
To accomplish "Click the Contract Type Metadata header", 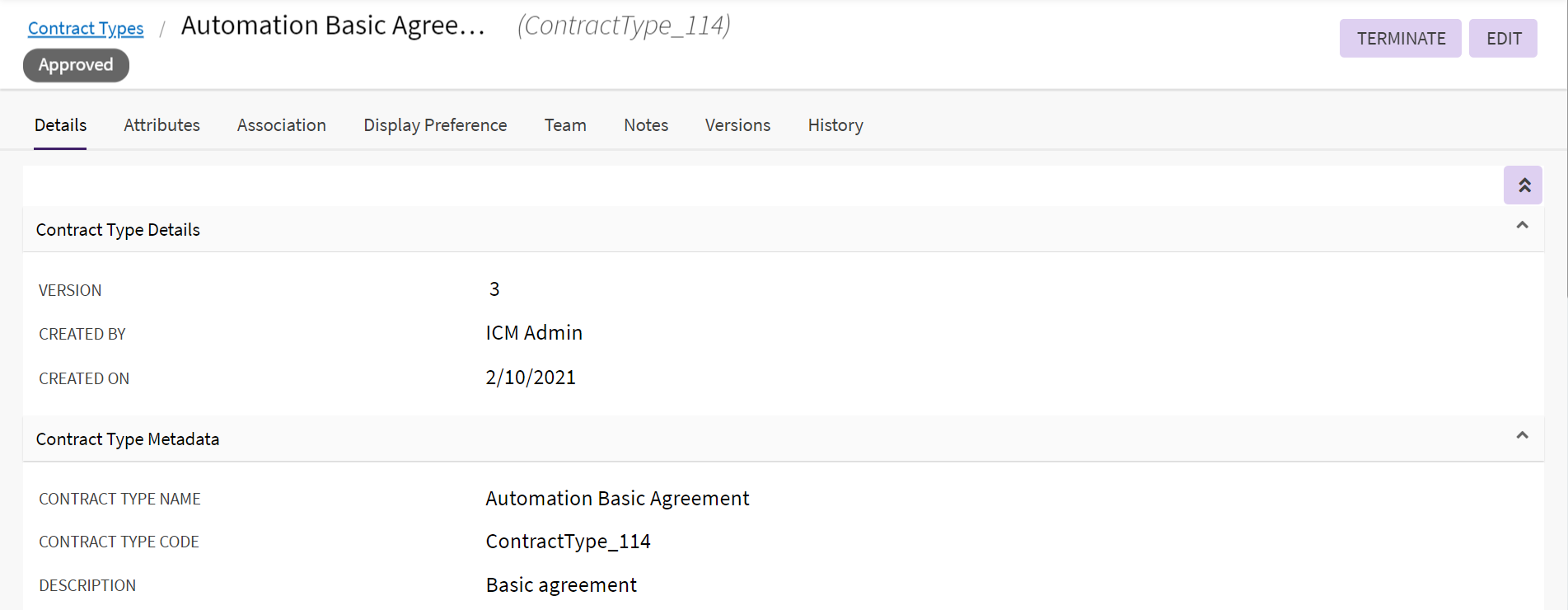I will click(x=128, y=439).
